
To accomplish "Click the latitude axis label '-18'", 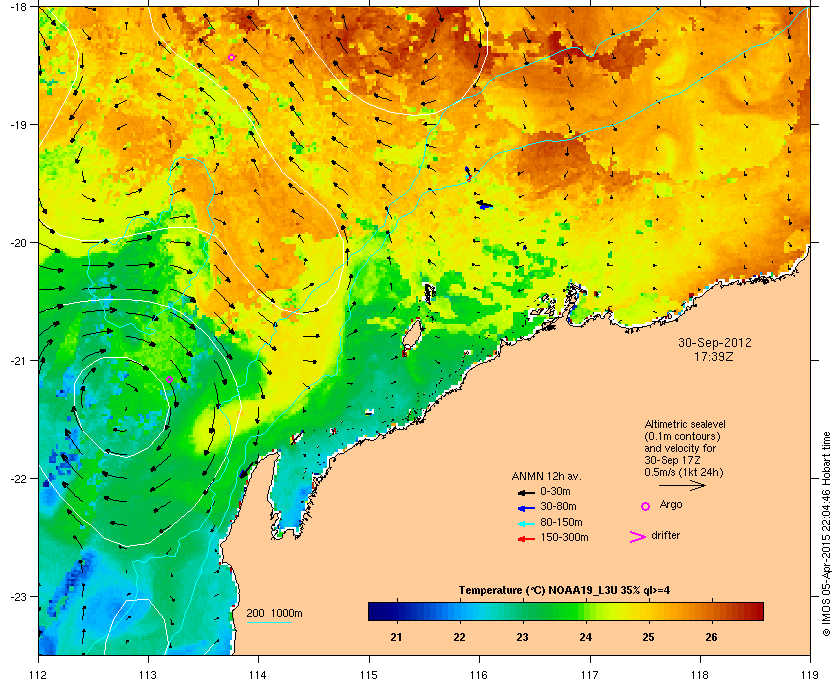I will pyautogui.click(x=17, y=6).
